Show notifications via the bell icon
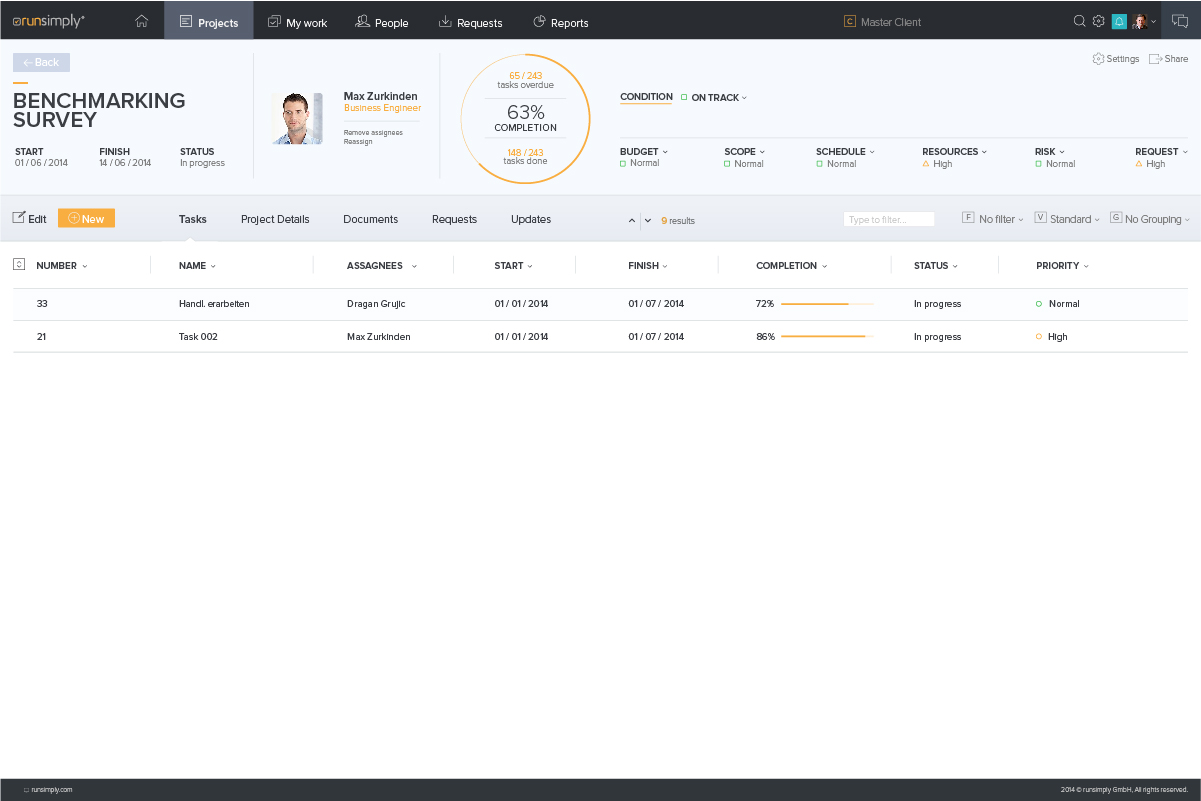1201x801 pixels. tap(1119, 21)
